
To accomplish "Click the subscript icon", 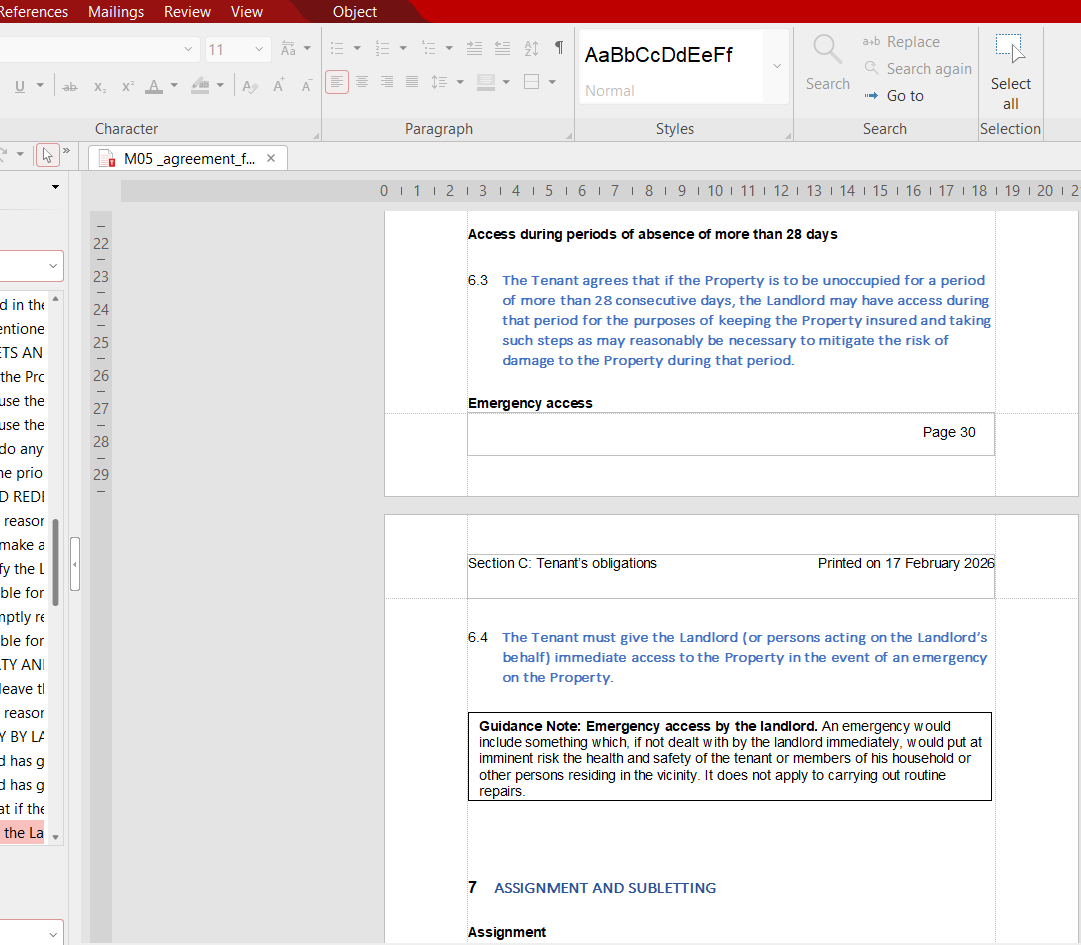I will [x=100, y=86].
